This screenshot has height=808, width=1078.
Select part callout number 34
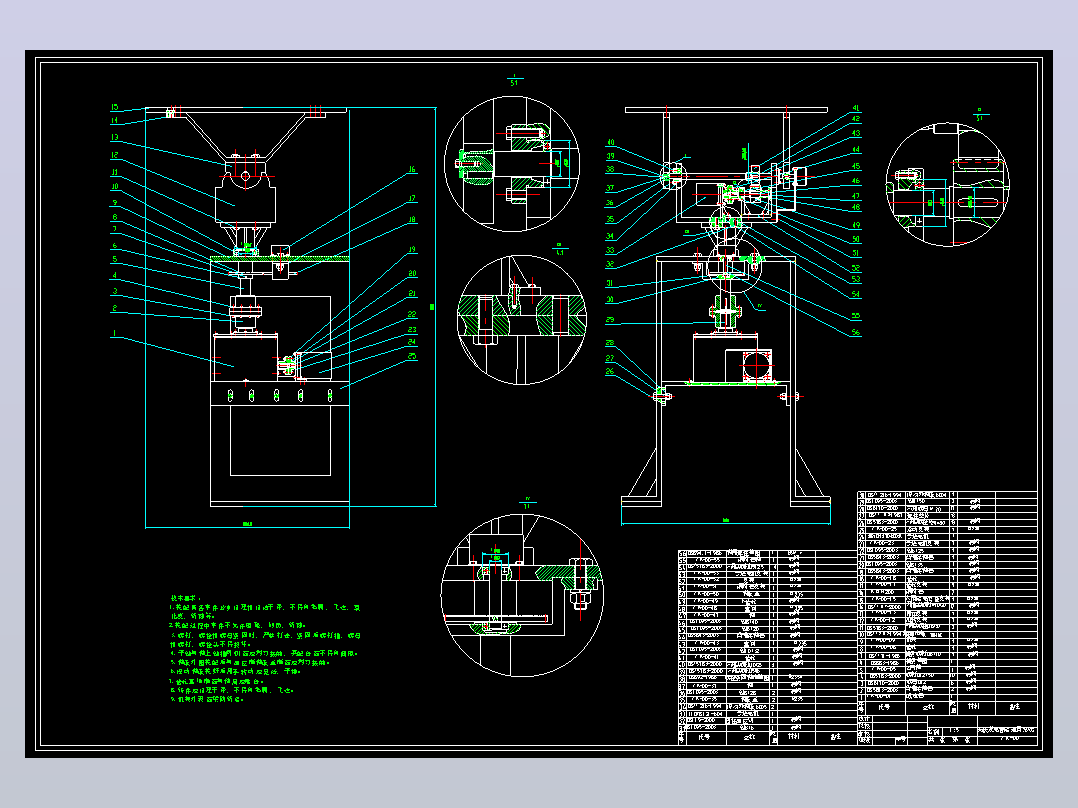click(x=610, y=236)
